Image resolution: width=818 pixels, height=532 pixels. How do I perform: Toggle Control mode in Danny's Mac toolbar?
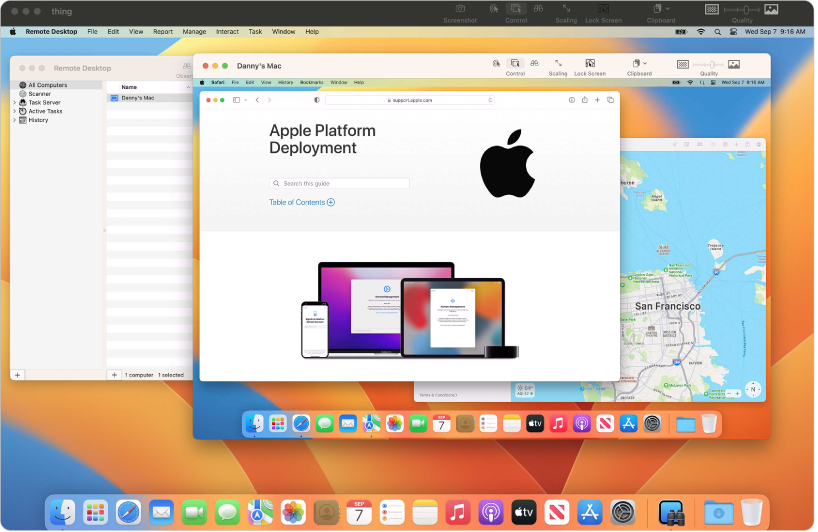514,64
